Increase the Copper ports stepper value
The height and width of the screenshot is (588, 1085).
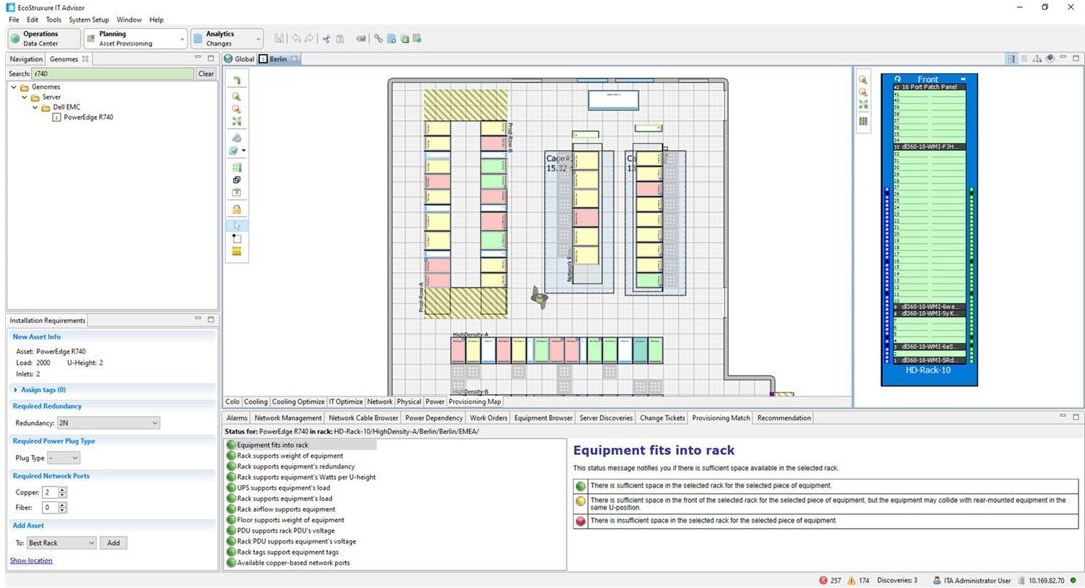(63, 489)
